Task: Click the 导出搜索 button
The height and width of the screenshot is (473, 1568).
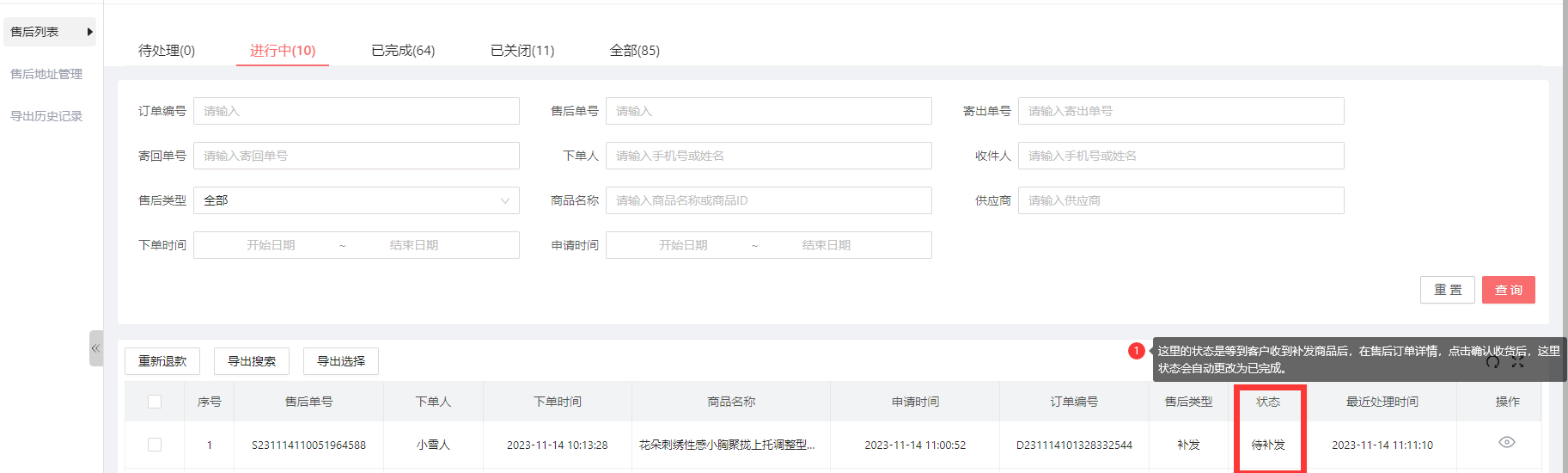Action: pyautogui.click(x=252, y=361)
